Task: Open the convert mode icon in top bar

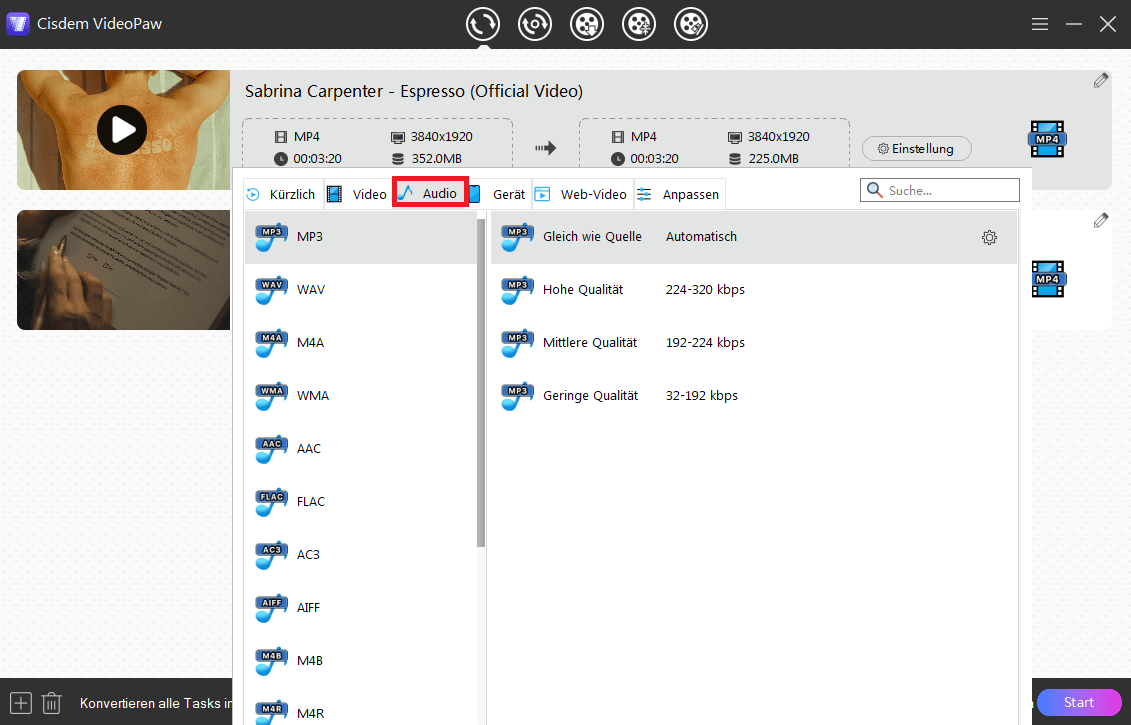Action: (x=483, y=24)
